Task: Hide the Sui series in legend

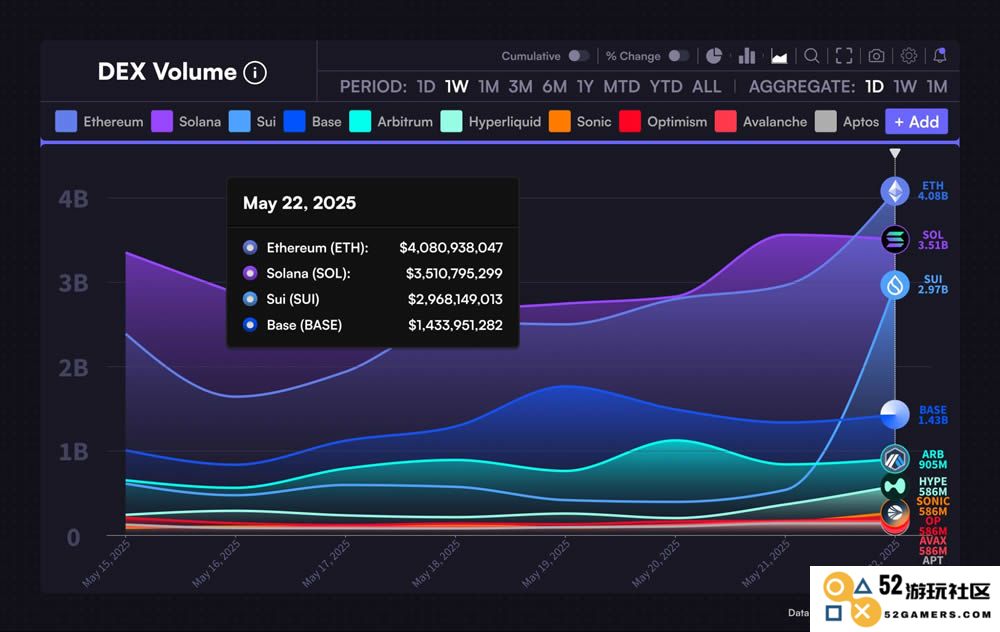Action: point(252,122)
